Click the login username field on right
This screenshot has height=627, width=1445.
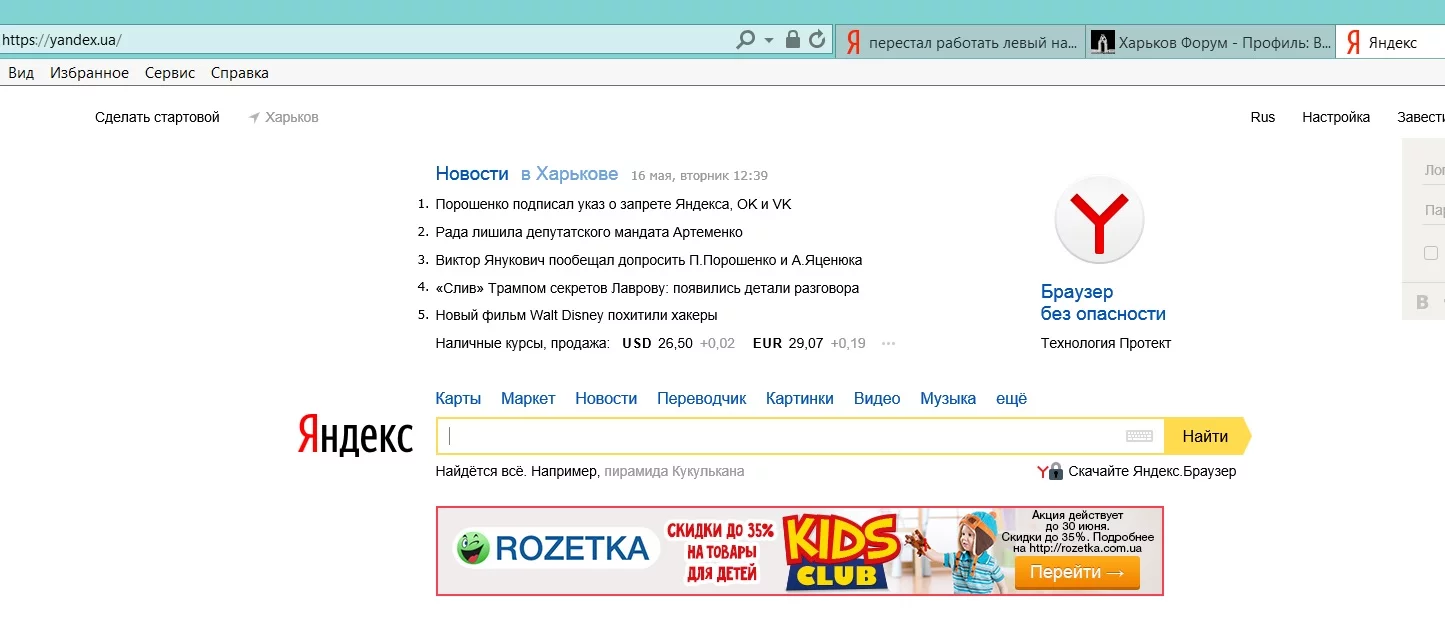[x=1433, y=170]
